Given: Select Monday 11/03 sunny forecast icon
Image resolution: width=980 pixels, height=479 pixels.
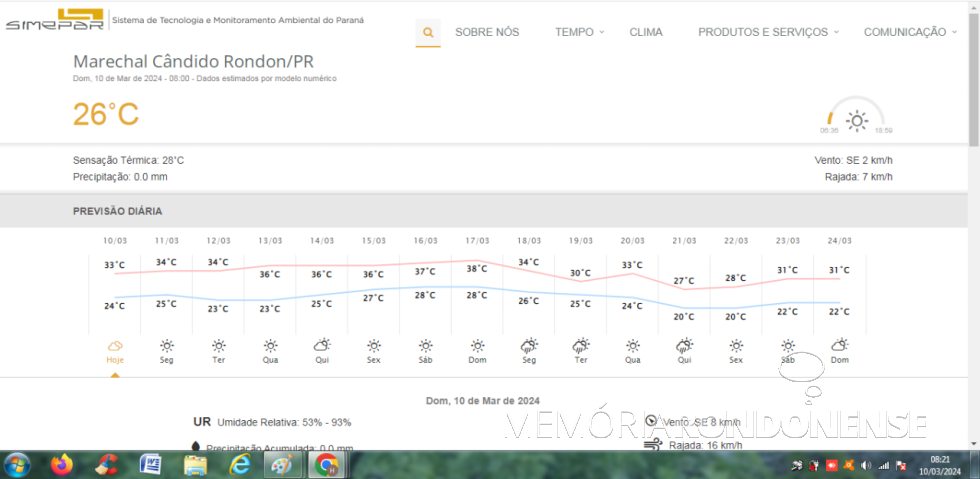Looking at the screenshot, I should (167, 345).
